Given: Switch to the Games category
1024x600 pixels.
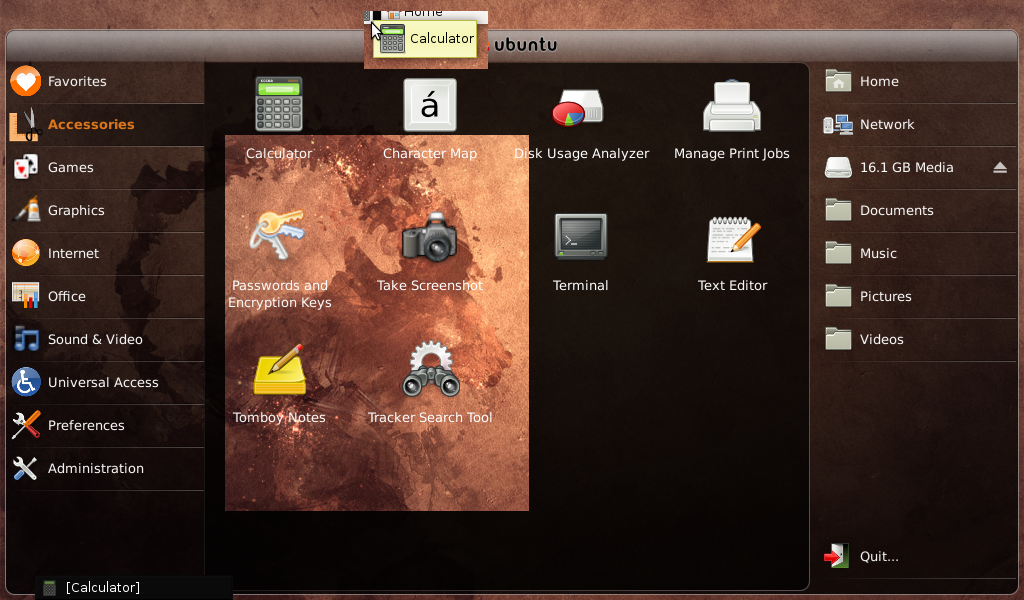Looking at the screenshot, I should [x=70, y=167].
